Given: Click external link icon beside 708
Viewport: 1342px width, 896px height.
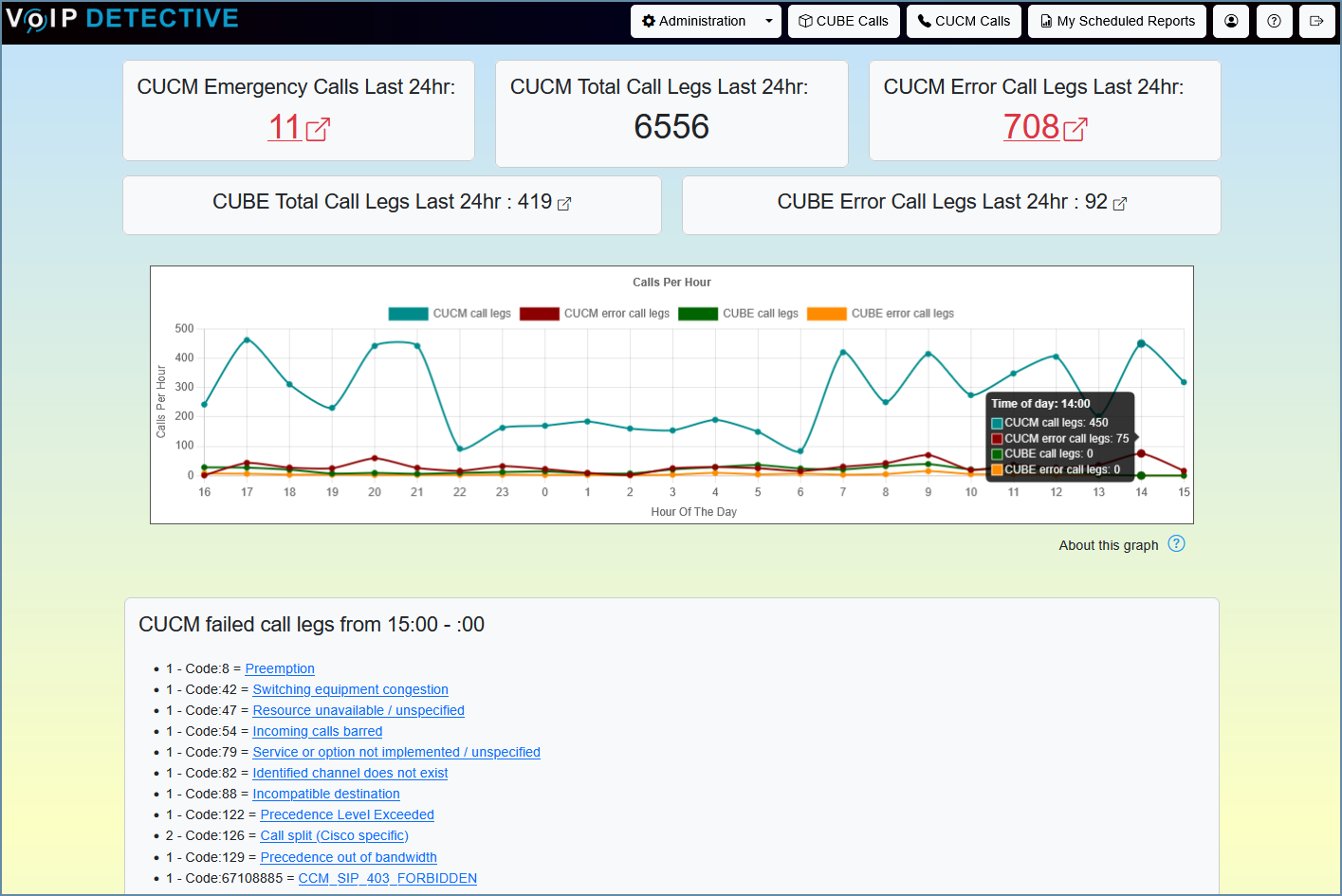Looking at the screenshot, I should click(x=1075, y=129).
